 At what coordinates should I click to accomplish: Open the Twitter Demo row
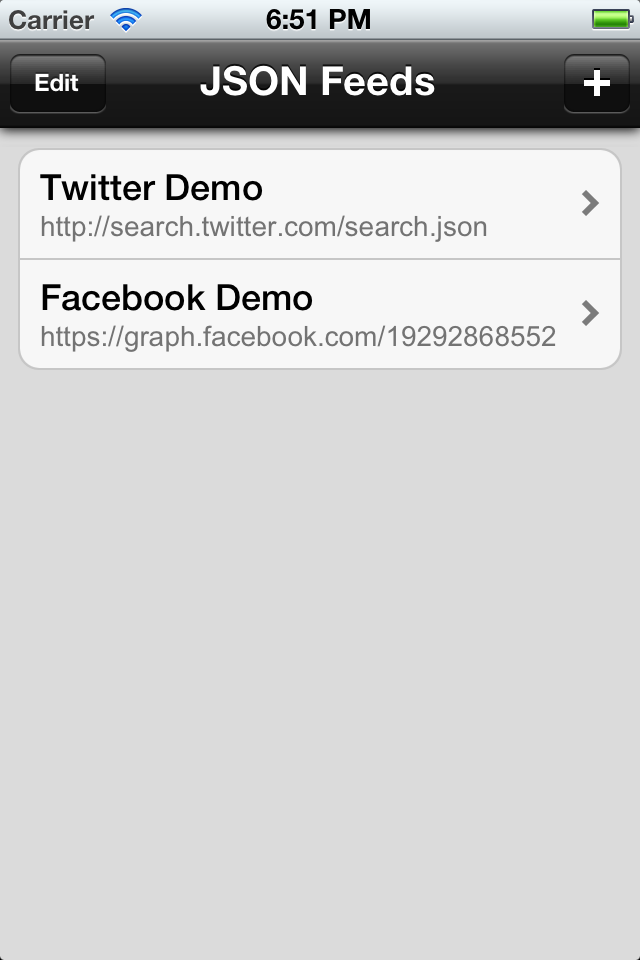320,204
